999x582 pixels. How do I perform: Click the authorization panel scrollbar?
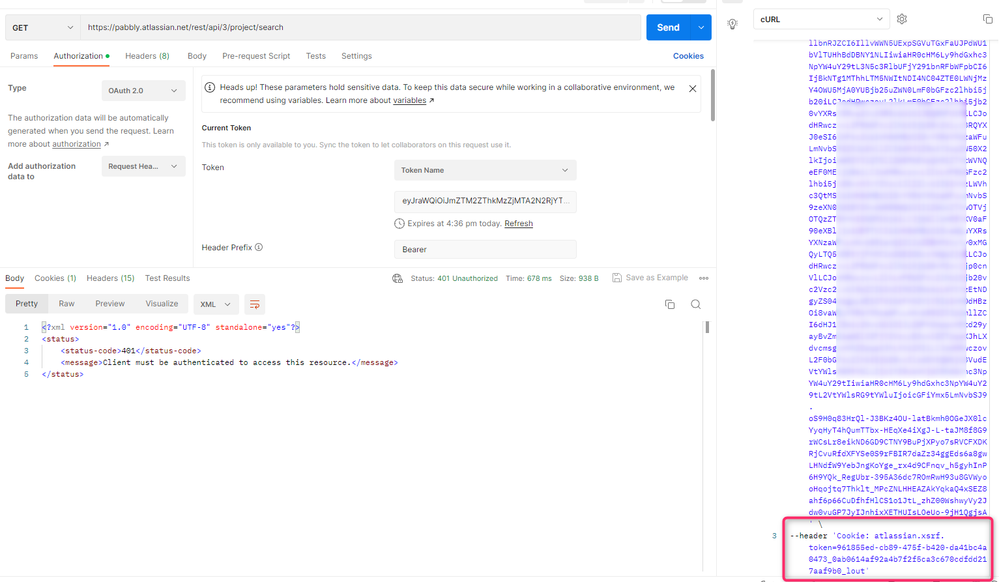tap(712, 95)
